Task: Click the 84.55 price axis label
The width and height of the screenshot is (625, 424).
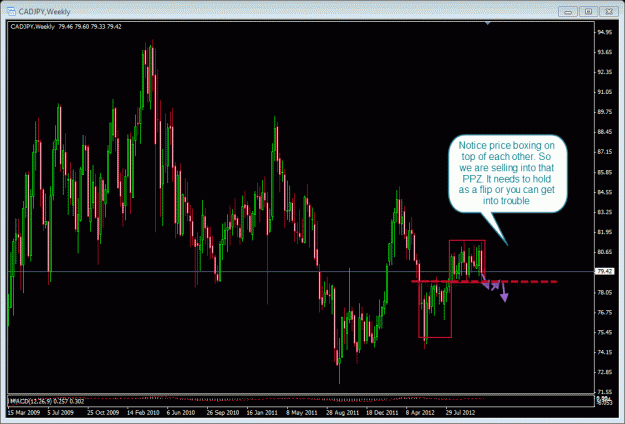Action: pos(605,192)
